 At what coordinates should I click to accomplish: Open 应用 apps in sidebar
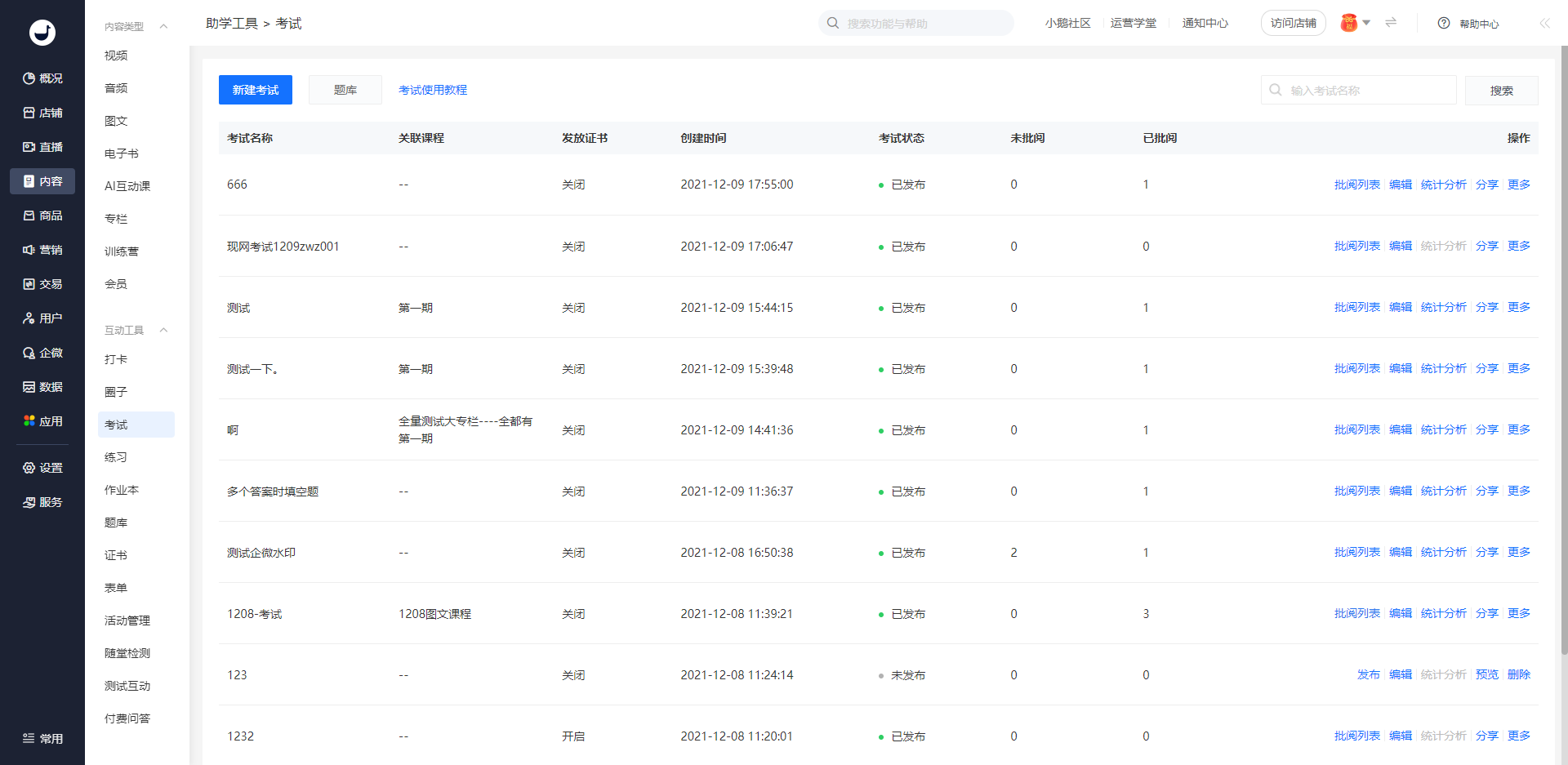tap(42, 421)
